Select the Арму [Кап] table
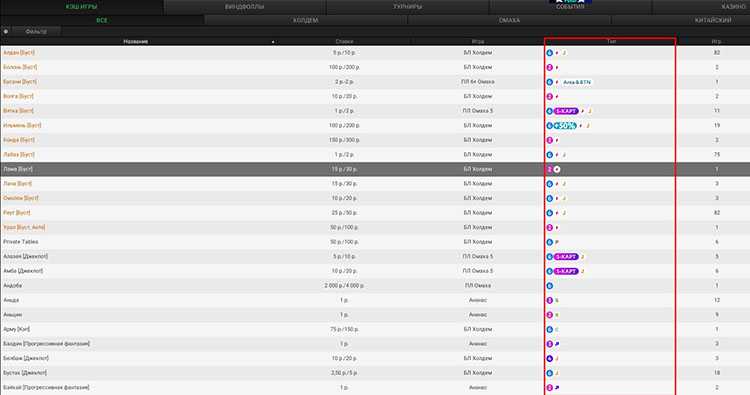 [x=16, y=329]
